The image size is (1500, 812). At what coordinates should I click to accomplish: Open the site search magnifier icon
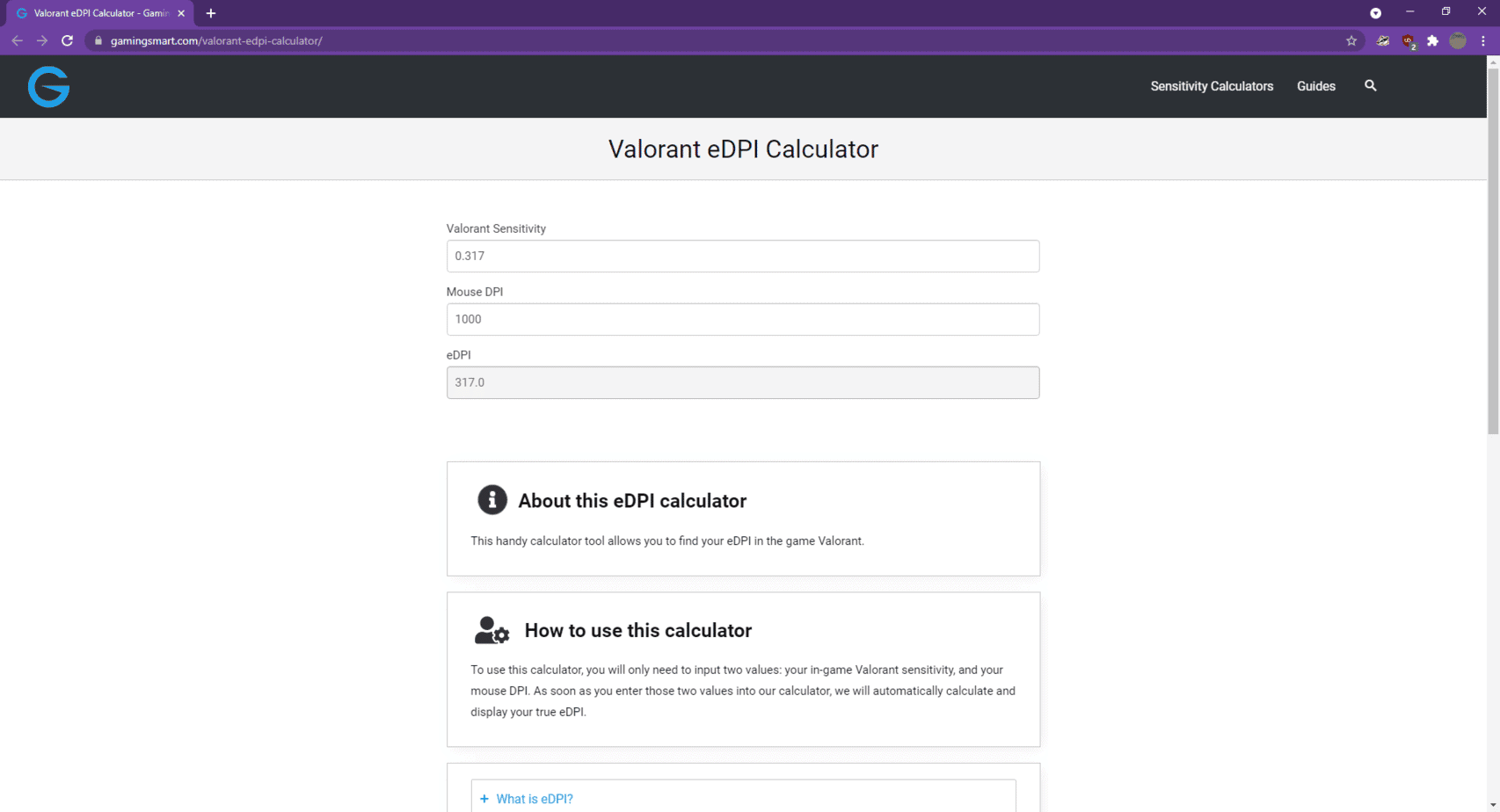pyautogui.click(x=1370, y=85)
